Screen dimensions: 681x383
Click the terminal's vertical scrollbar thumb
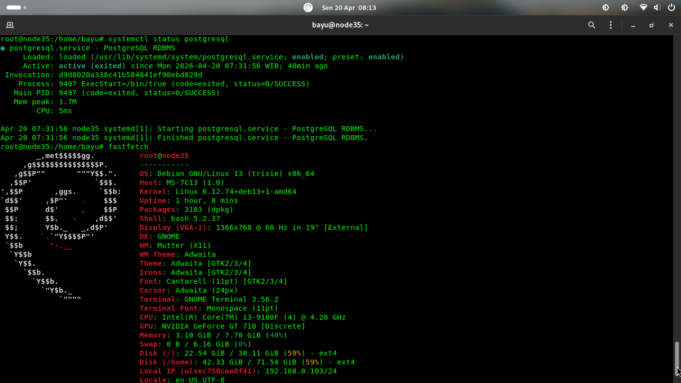[677, 359]
